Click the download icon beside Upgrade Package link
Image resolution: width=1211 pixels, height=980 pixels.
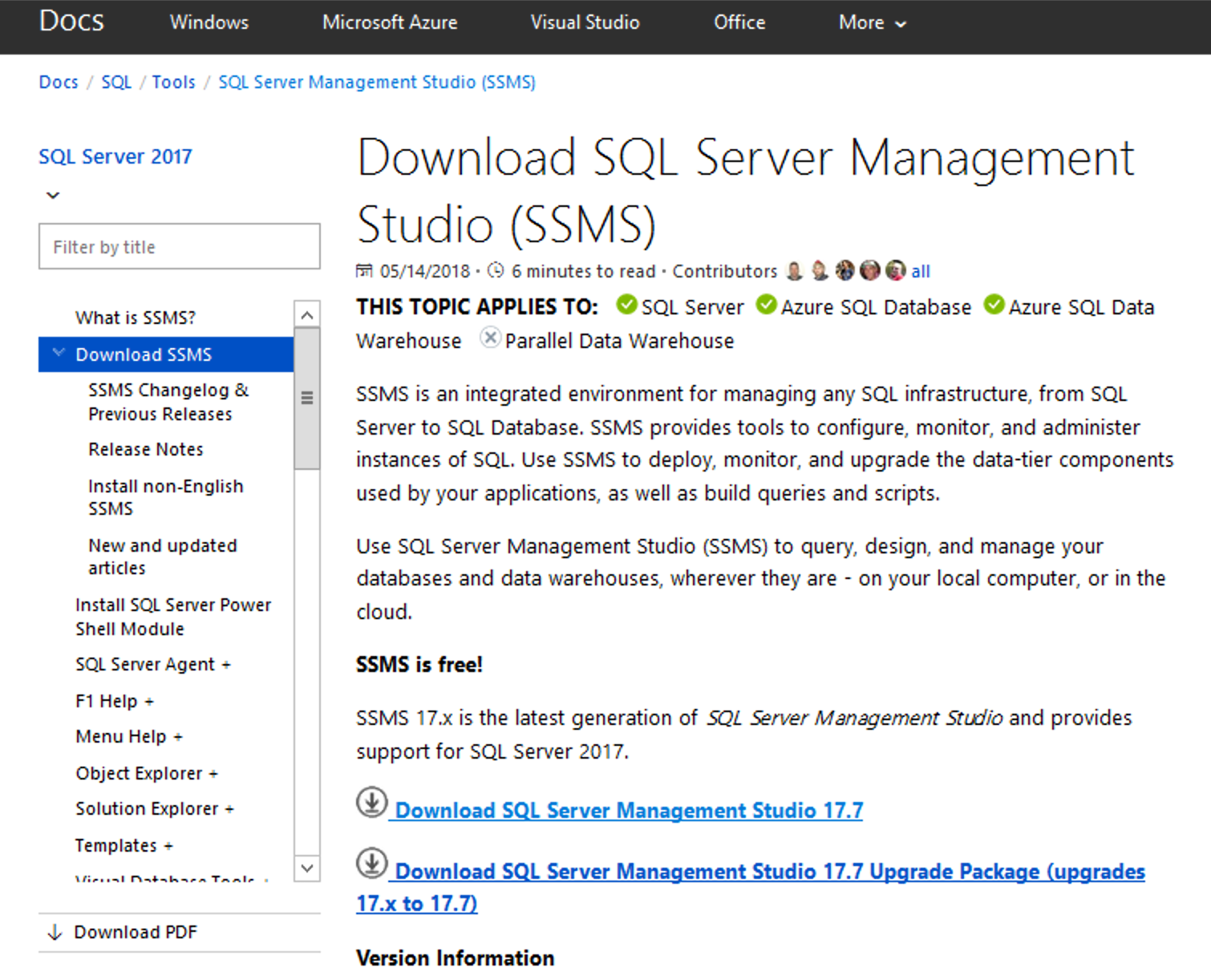371,863
